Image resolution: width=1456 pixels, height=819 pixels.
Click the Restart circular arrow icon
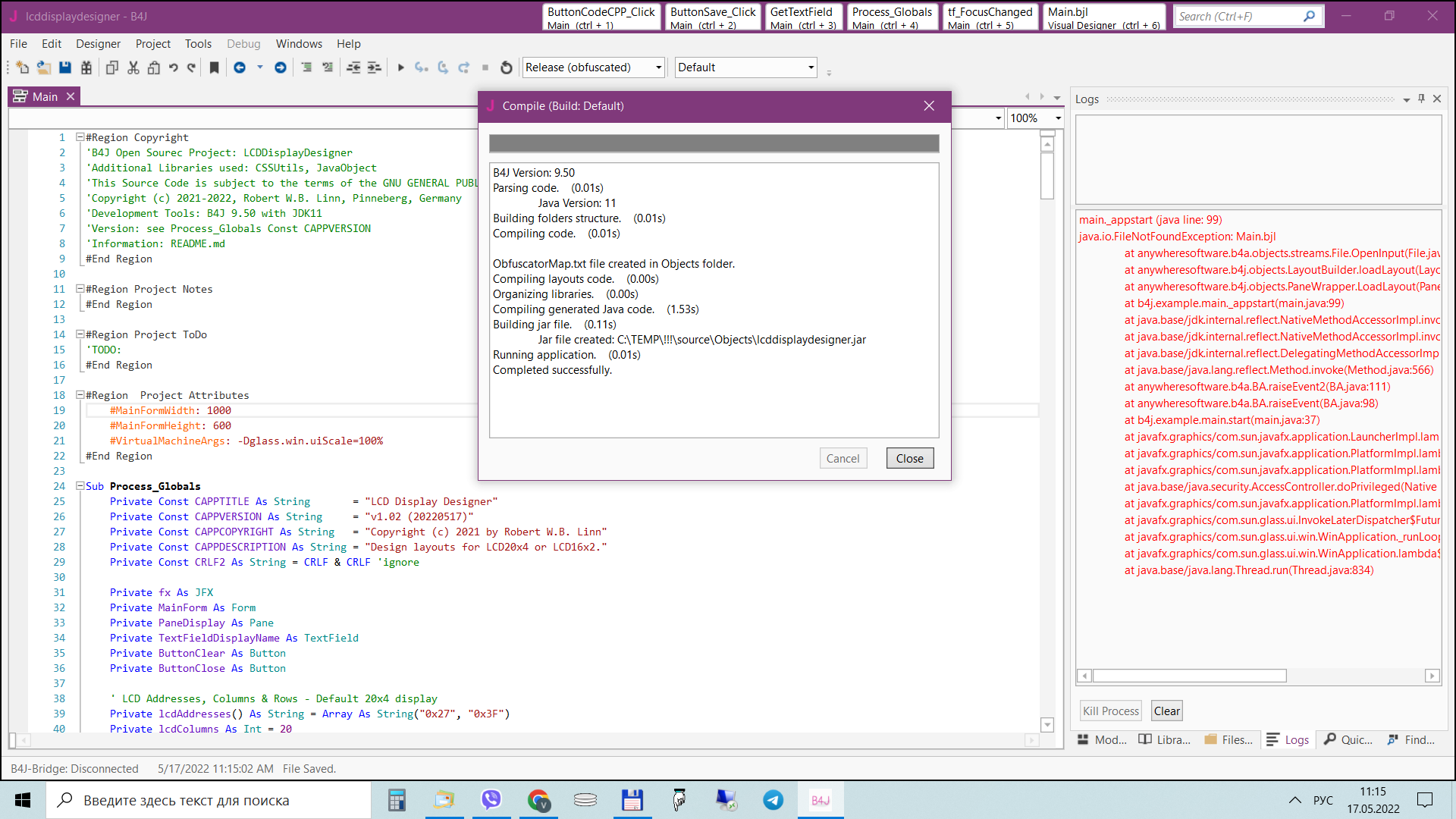tap(507, 67)
